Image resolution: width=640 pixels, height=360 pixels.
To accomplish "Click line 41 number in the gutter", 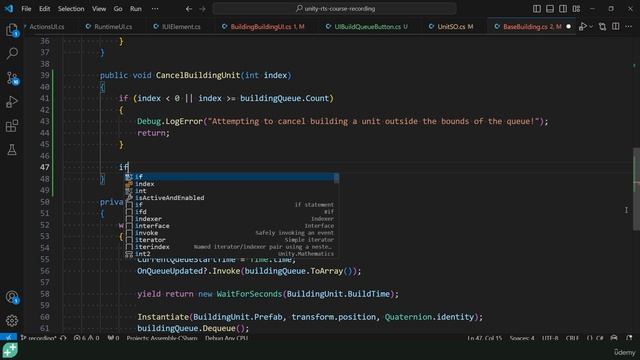I will pos(44,98).
